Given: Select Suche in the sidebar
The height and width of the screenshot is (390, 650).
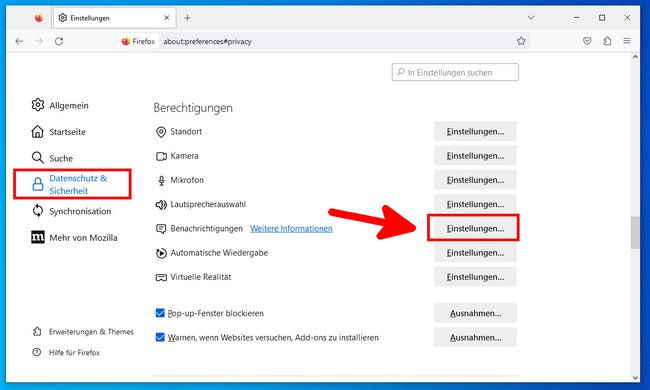Looking at the screenshot, I should pos(52,158).
